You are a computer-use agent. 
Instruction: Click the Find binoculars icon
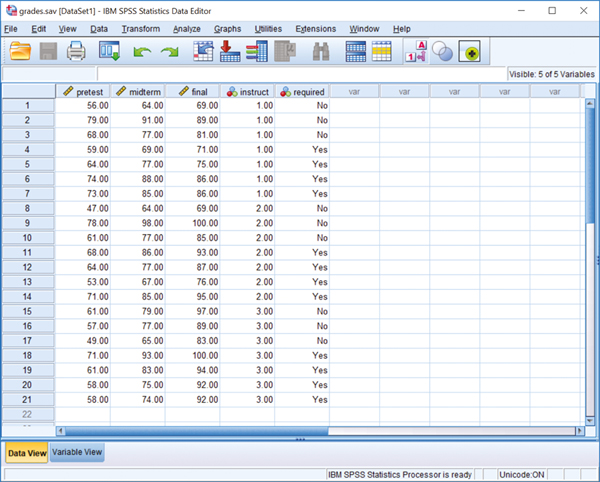coord(321,52)
